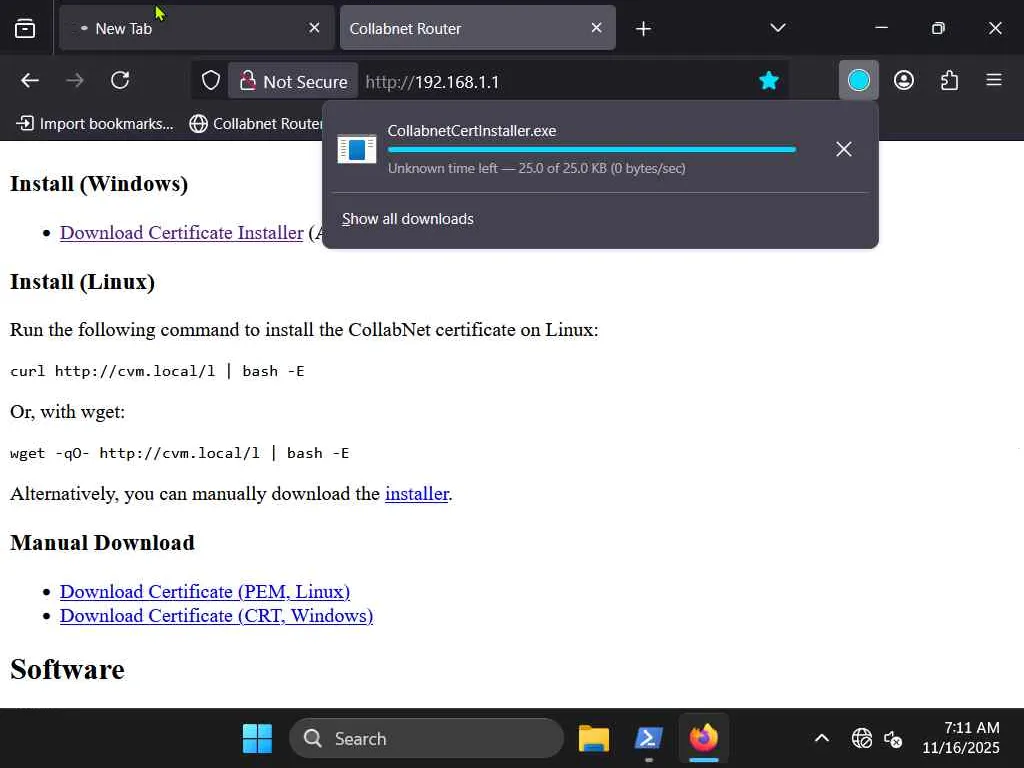Click the curl command text line

pos(157,371)
